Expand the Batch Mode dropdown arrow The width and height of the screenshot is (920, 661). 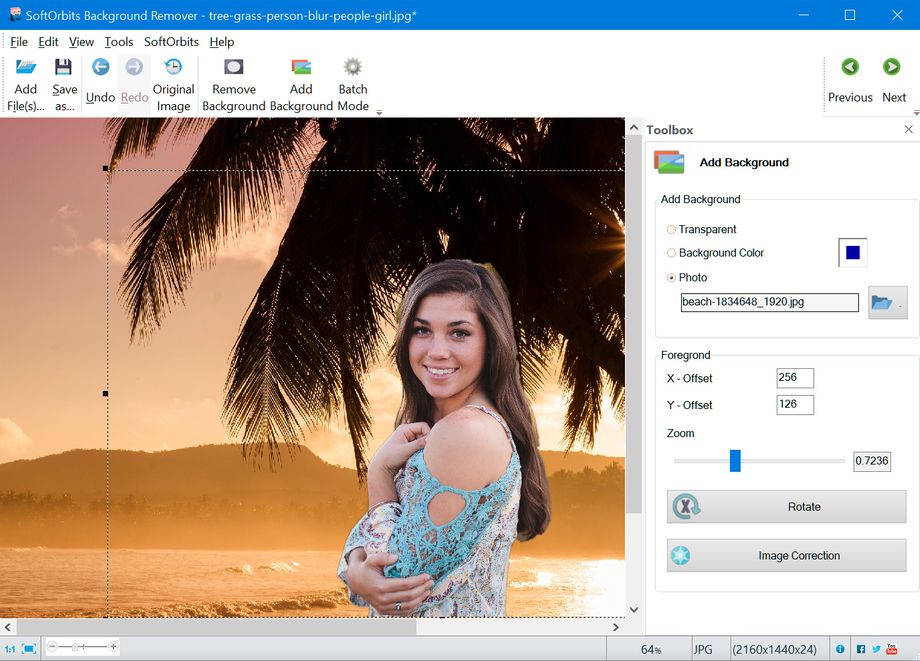click(x=379, y=113)
